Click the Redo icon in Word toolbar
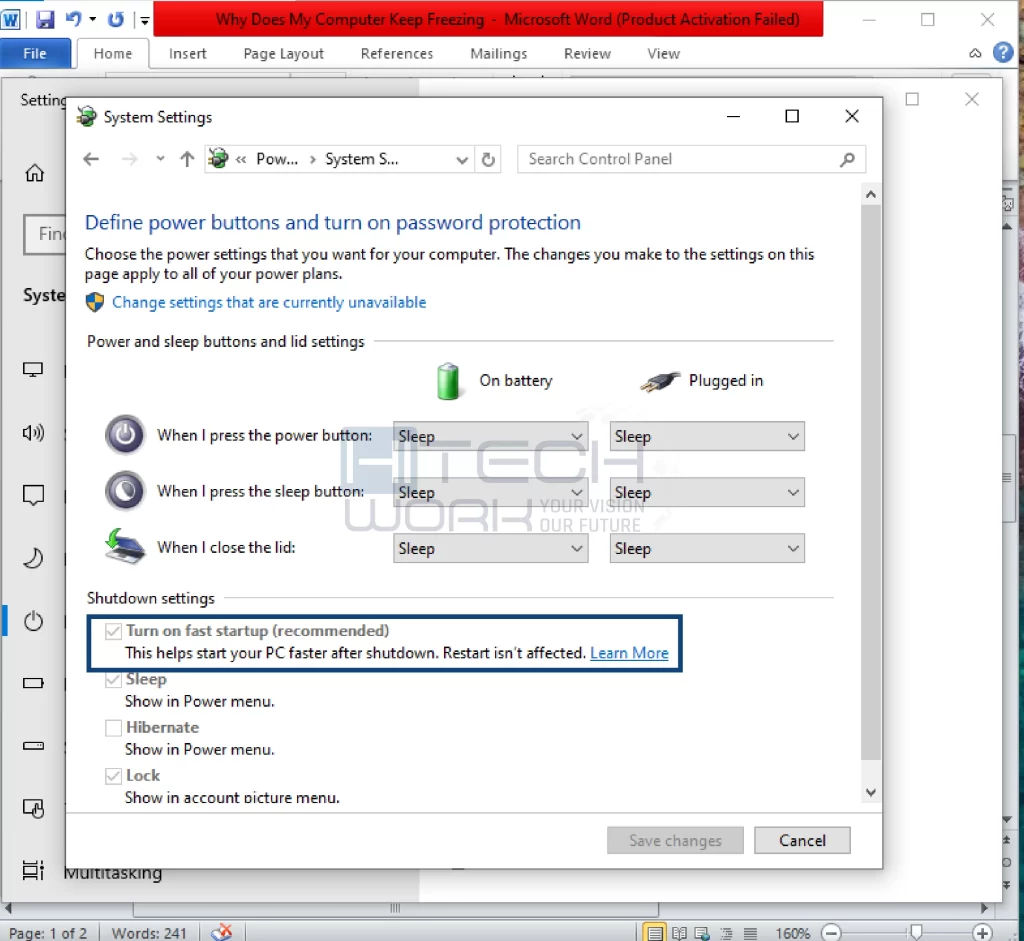 tap(116, 20)
